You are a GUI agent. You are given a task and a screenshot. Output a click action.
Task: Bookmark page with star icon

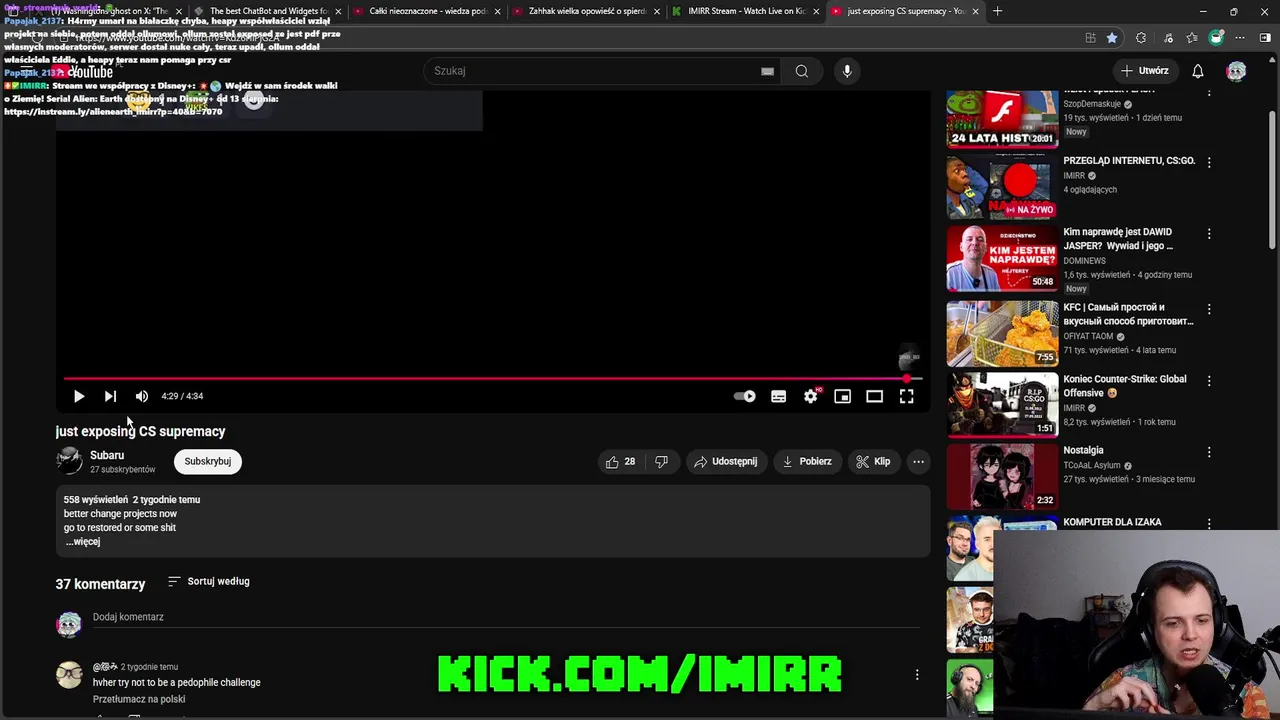(x=1112, y=38)
